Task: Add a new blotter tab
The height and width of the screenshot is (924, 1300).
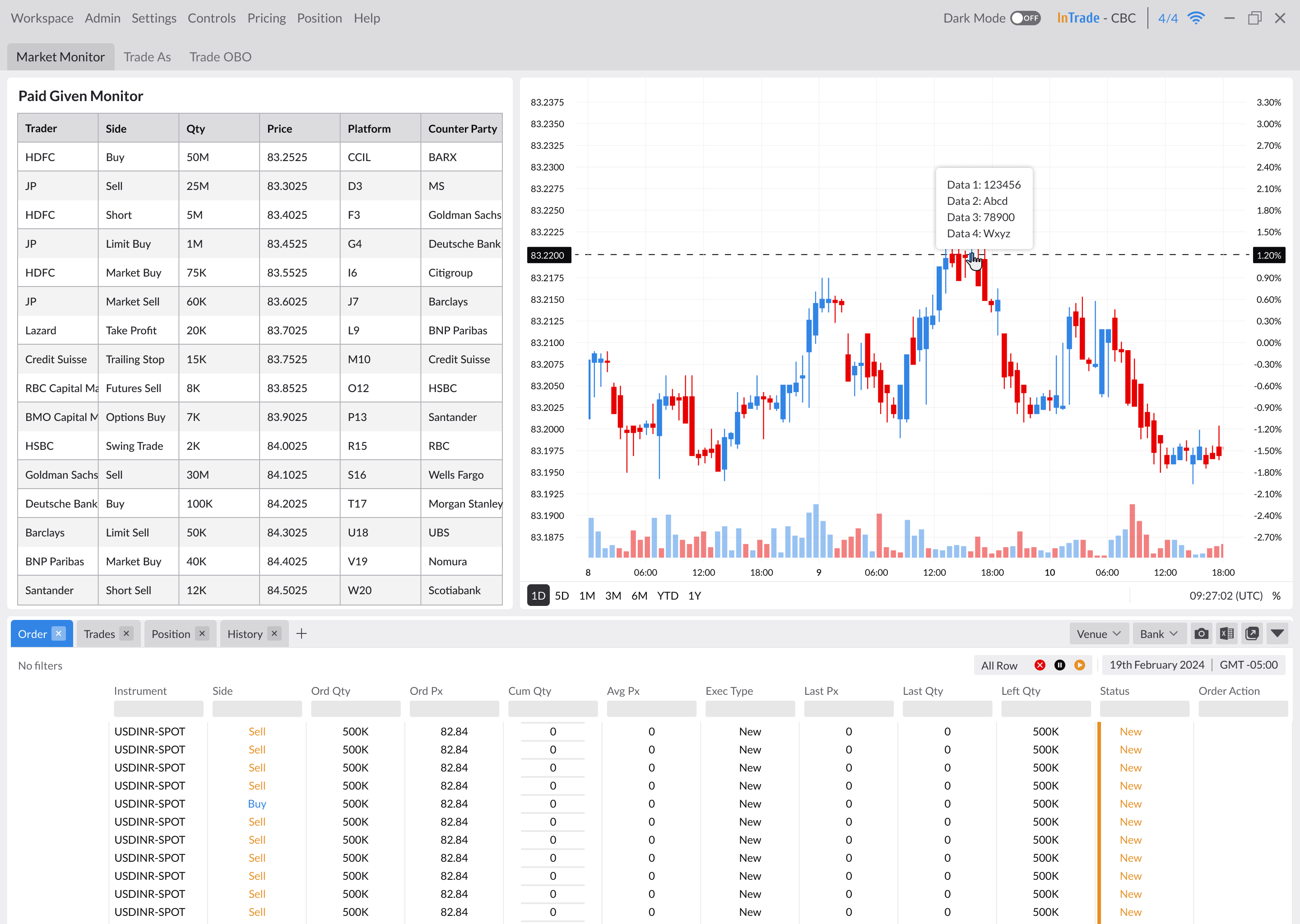Action: pyautogui.click(x=302, y=634)
